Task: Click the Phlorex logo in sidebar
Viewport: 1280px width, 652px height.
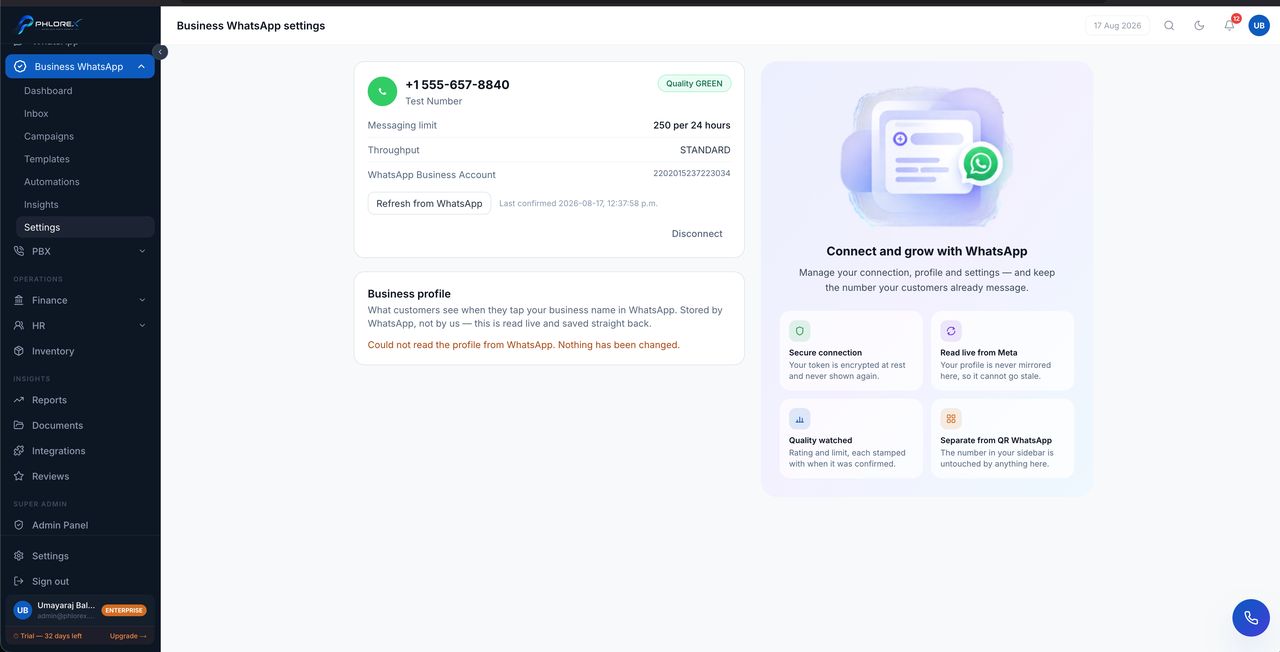Action: (x=50, y=24)
